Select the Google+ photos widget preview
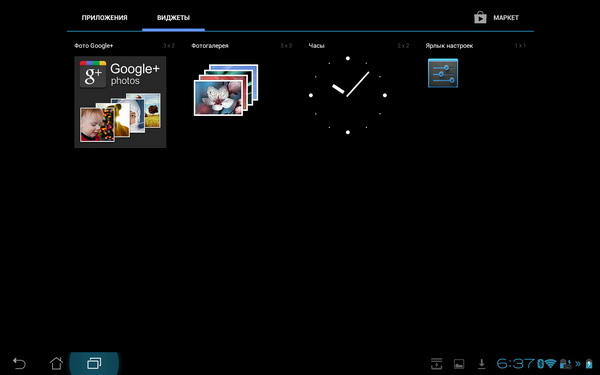The width and height of the screenshot is (600, 375). (x=120, y=102)
